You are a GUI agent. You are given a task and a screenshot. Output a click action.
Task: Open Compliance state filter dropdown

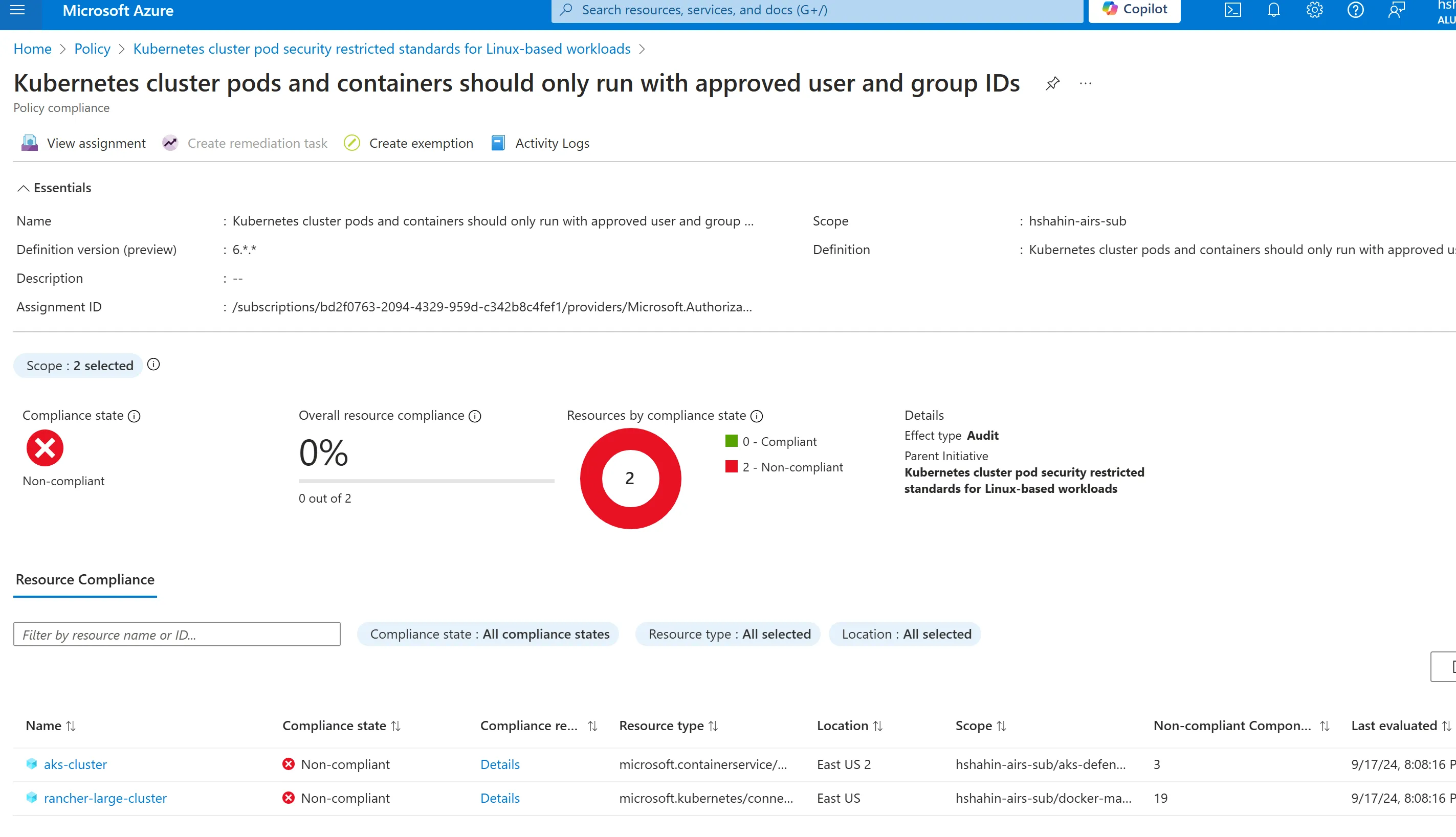pyautogui.click(x=488, y=634)
